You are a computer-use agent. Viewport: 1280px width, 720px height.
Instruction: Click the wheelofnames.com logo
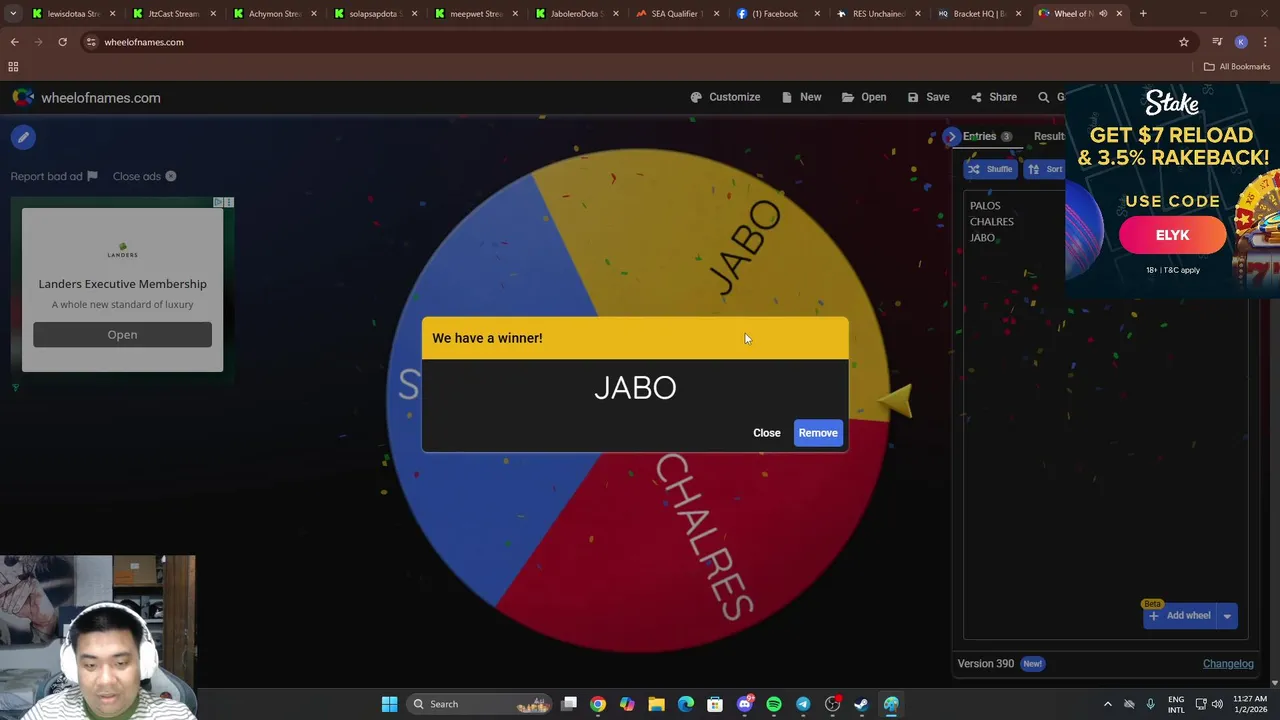pos(86,98)
